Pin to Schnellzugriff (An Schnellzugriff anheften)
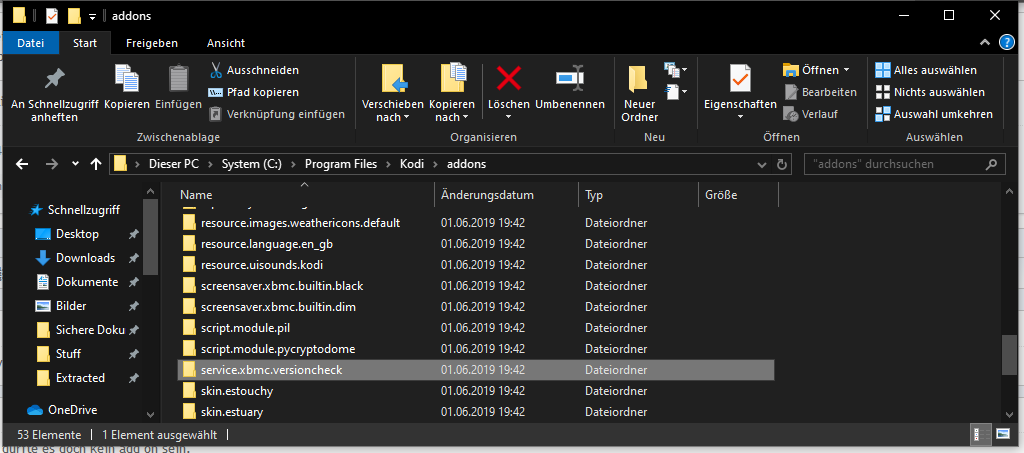The width and height of the screenshot is (1024, 453). [54, 94]
